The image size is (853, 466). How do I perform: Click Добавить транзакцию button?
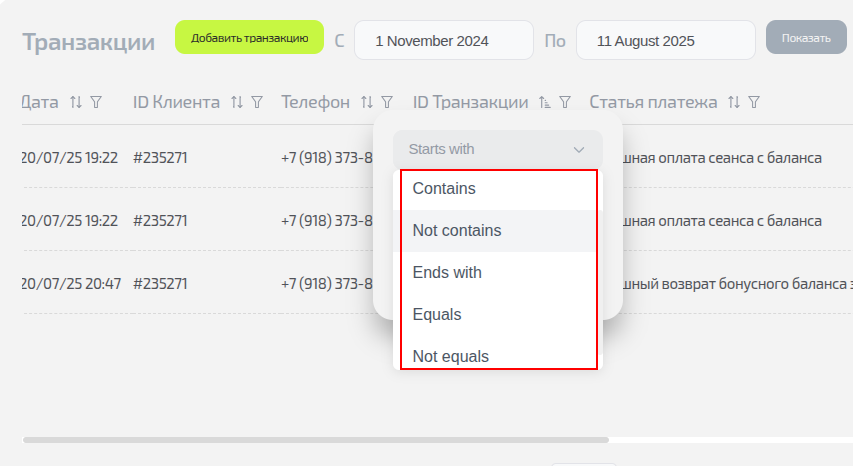click(249, 38)
